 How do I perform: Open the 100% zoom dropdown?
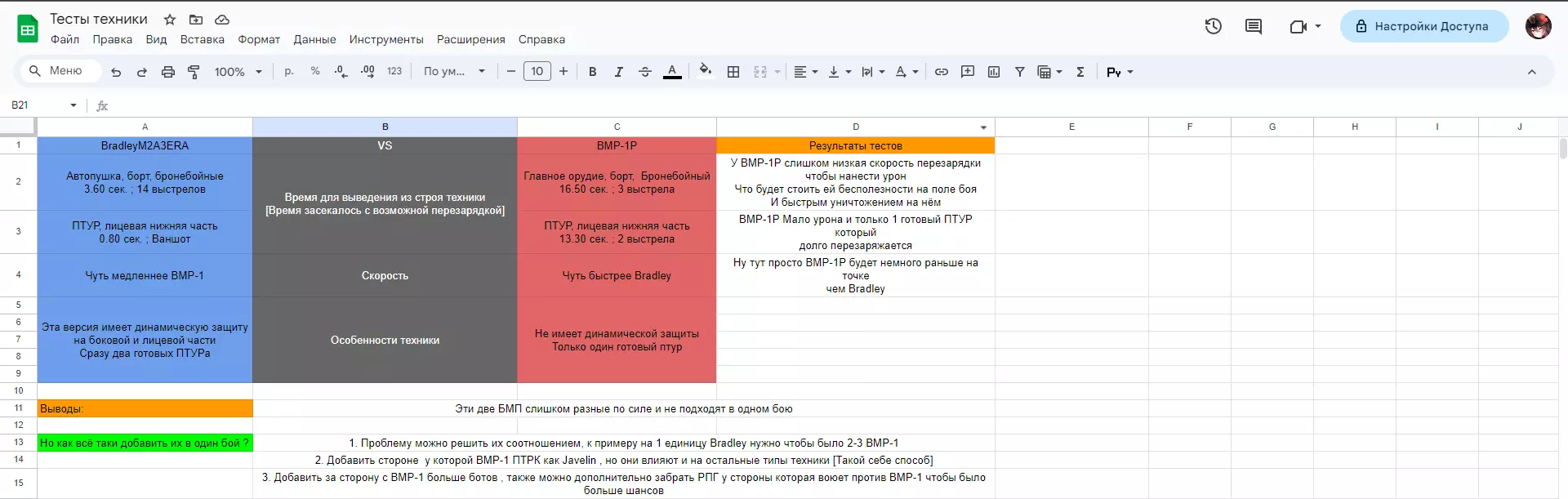[x=238, y=72]
